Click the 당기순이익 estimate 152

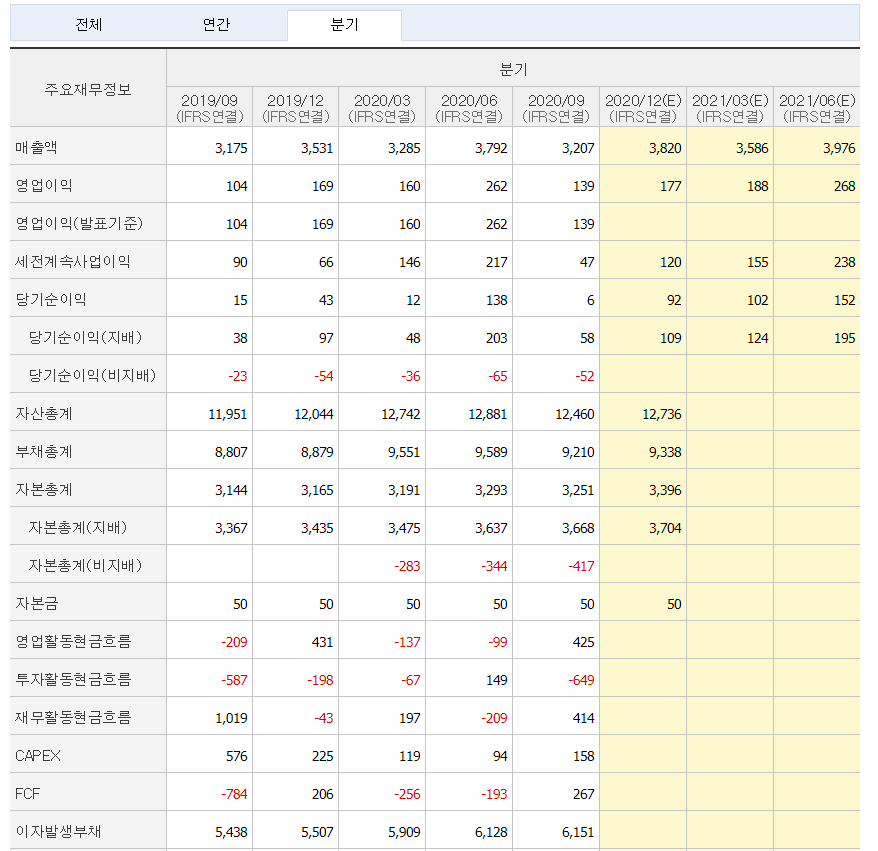click(844, 301)
